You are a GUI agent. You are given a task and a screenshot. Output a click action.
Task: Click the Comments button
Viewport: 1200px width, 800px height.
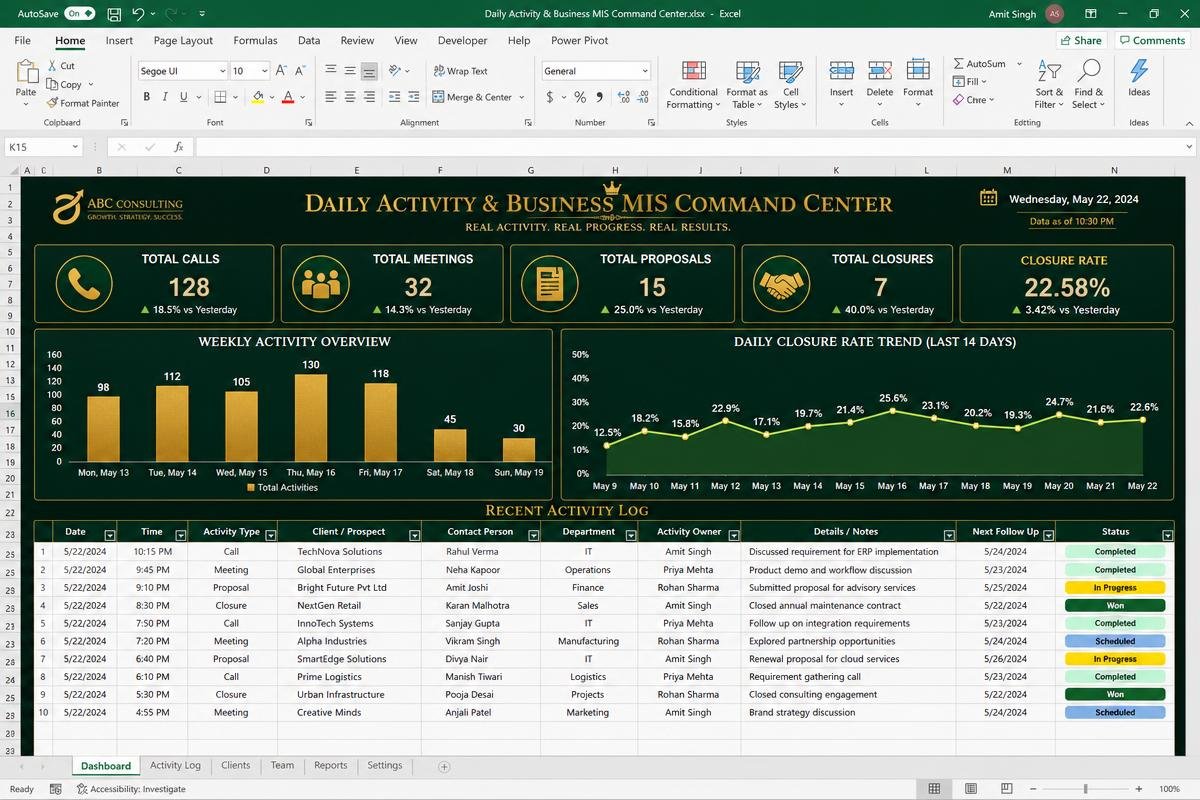point(1151,40)
